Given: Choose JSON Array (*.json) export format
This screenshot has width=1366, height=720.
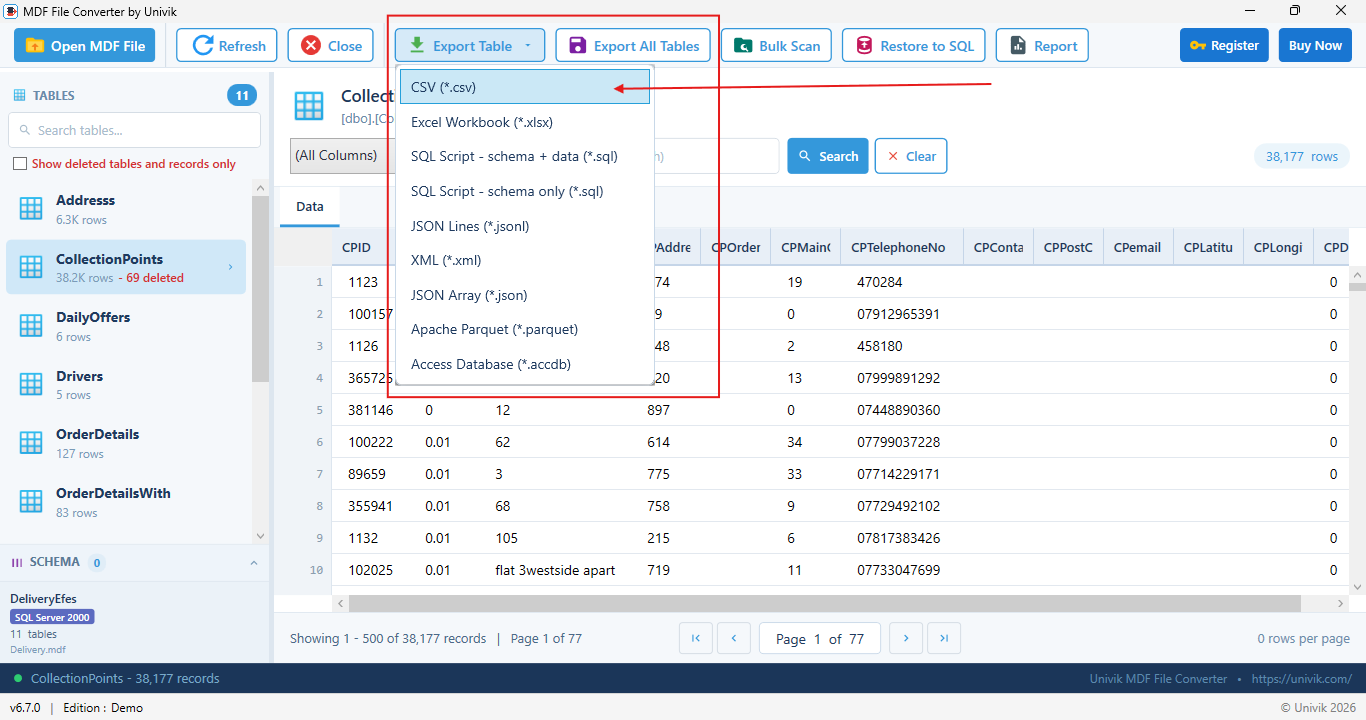Looking at the screenshot, I should coord(525,295).
